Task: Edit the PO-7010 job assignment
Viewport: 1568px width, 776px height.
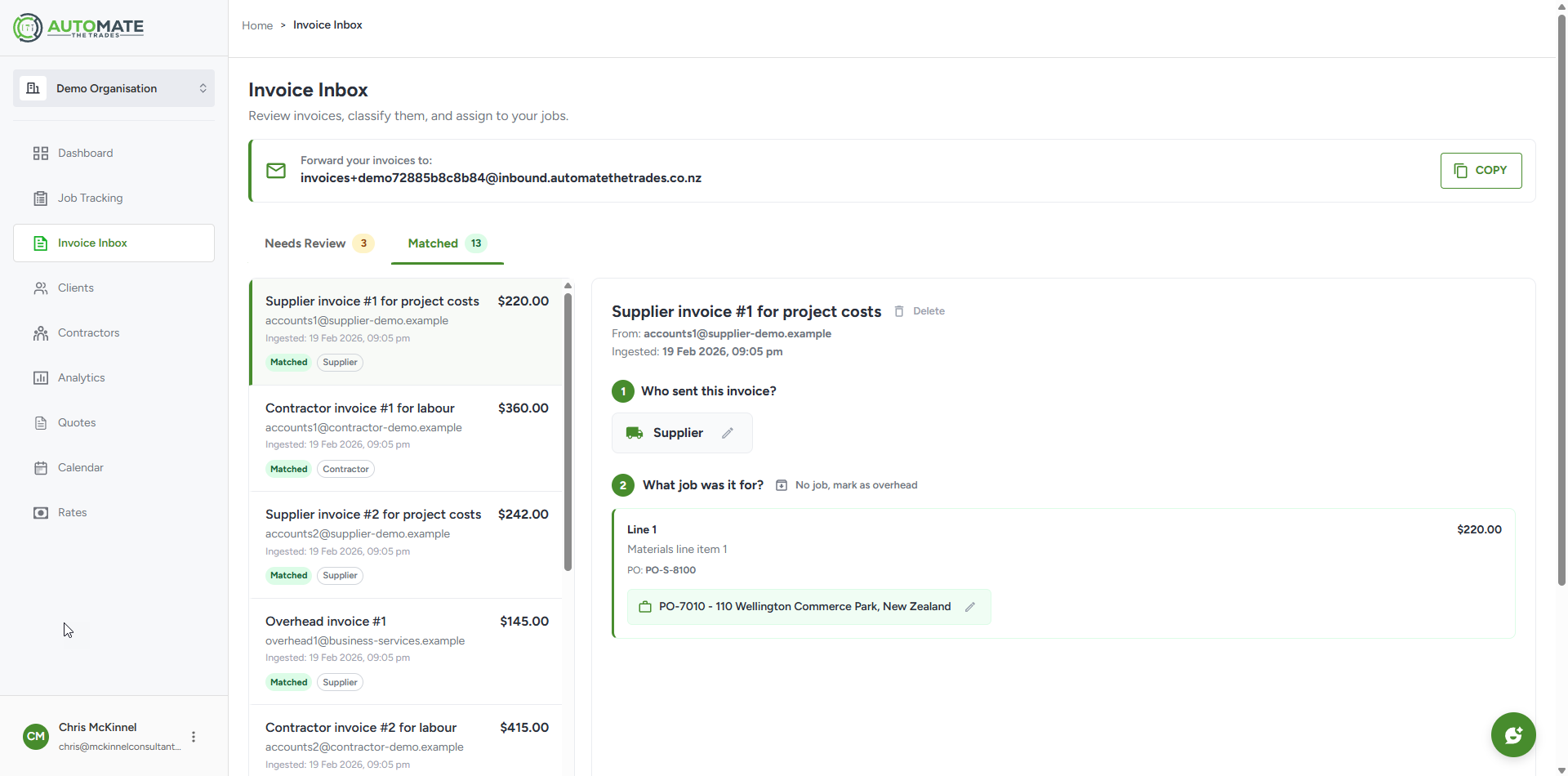Action: click(971, 606)
